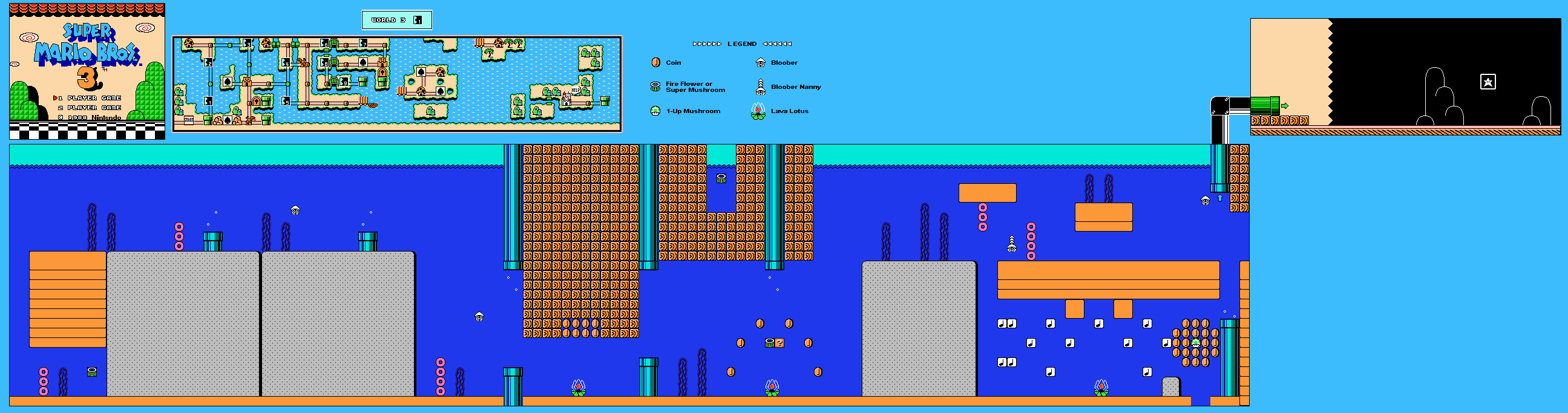
Task: Click the Blooper left of the tall brick wall
Action: [x=479, y=317]
